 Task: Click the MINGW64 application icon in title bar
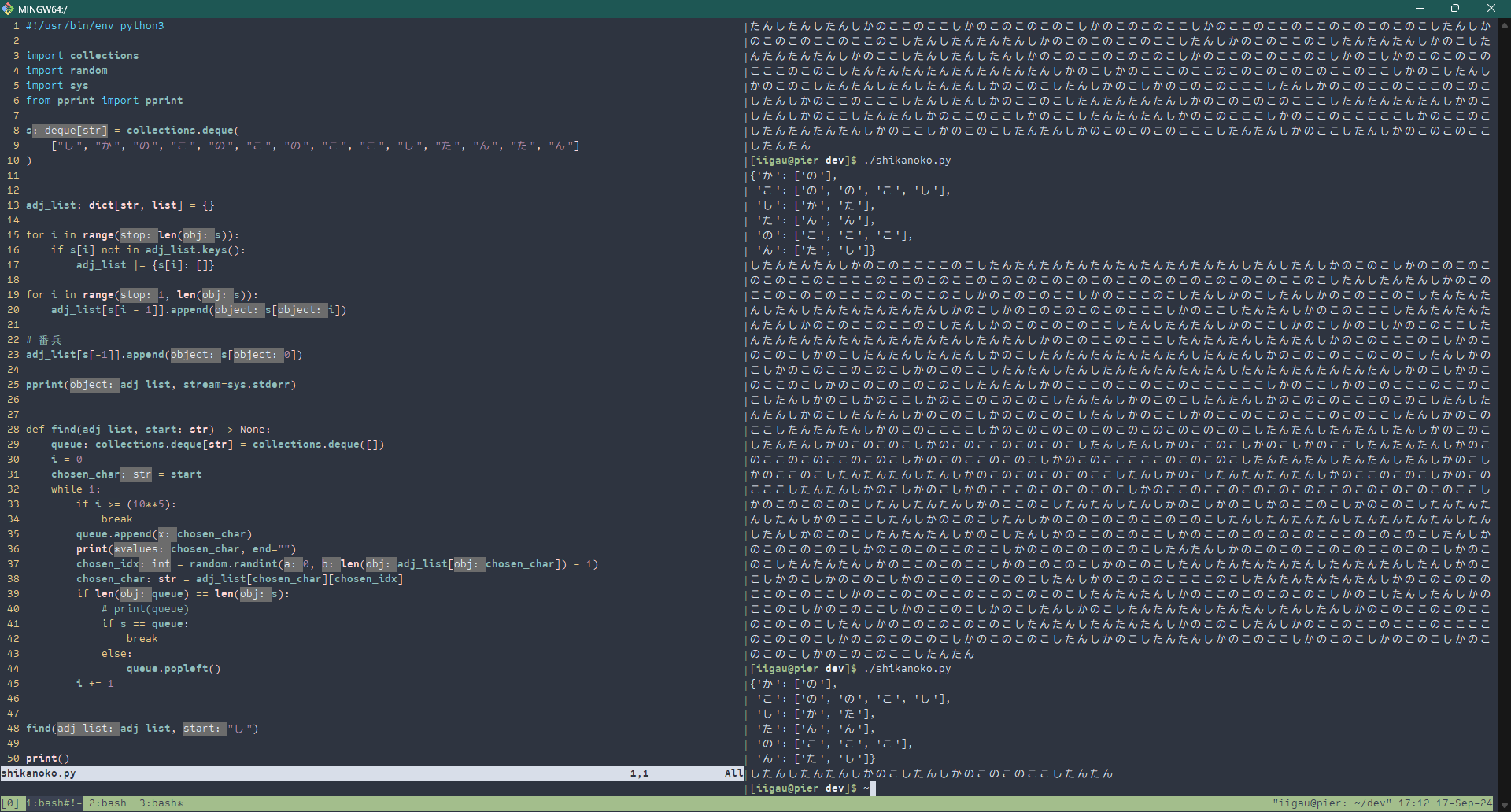click(x=9, y=9)
